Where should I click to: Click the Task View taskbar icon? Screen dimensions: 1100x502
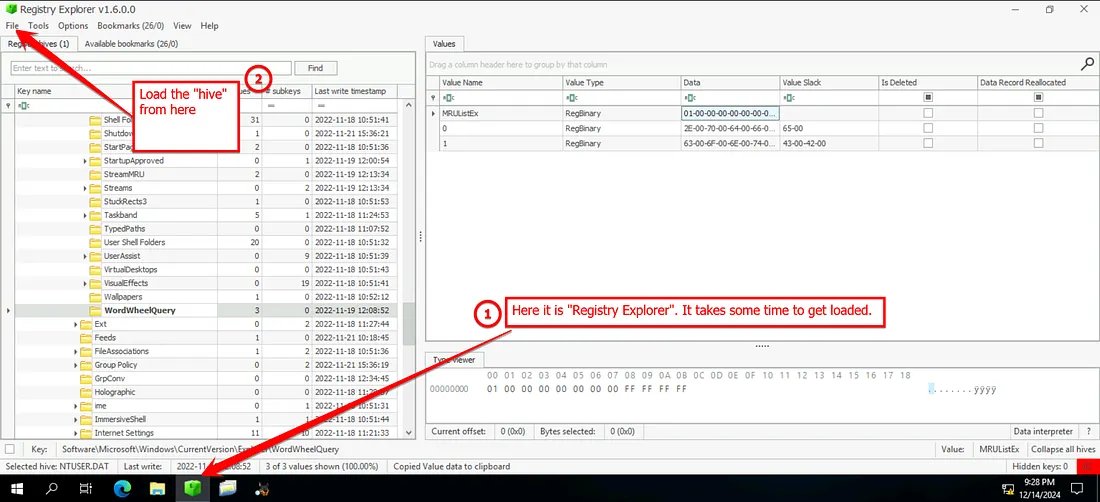87,488
